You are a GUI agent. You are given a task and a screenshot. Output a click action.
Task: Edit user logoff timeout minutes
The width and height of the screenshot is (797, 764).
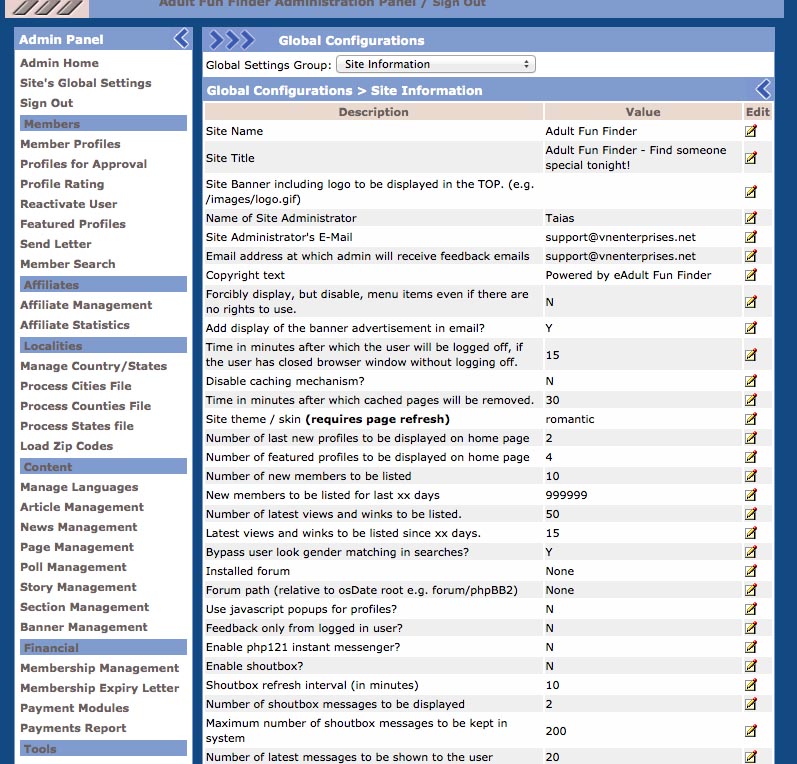751,355
